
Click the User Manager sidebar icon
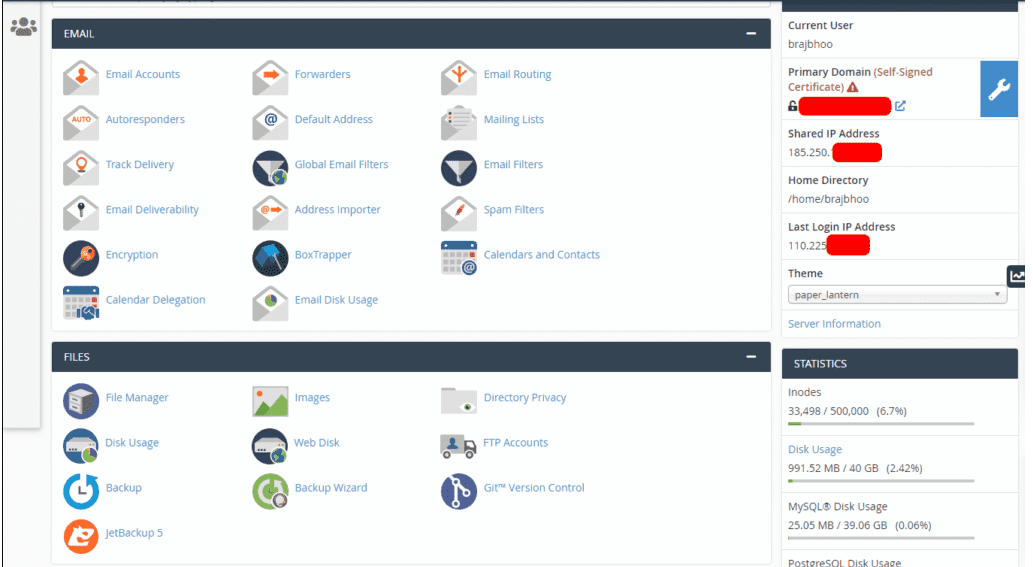(x=23, y=27)
